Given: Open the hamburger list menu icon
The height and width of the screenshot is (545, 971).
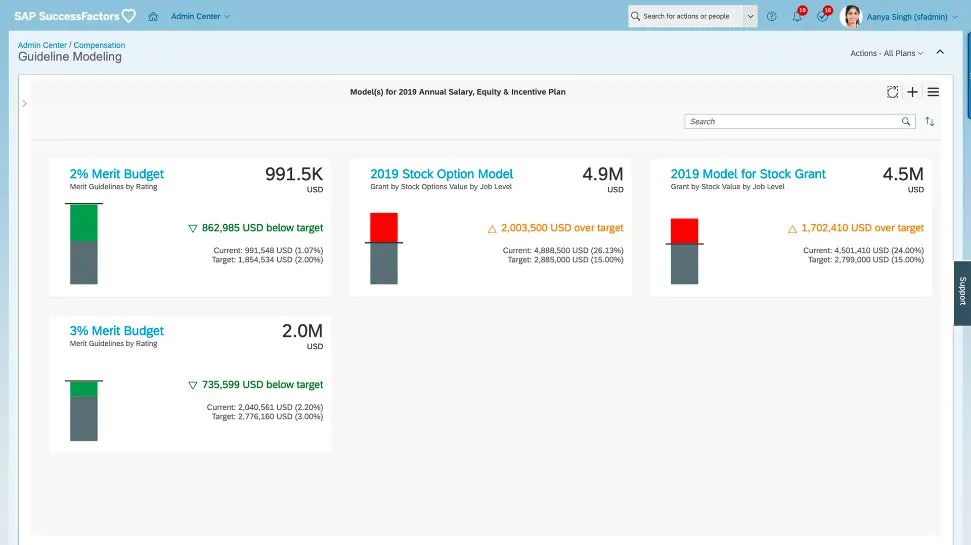Looking at the screenshot, I should tap(933, 92).
